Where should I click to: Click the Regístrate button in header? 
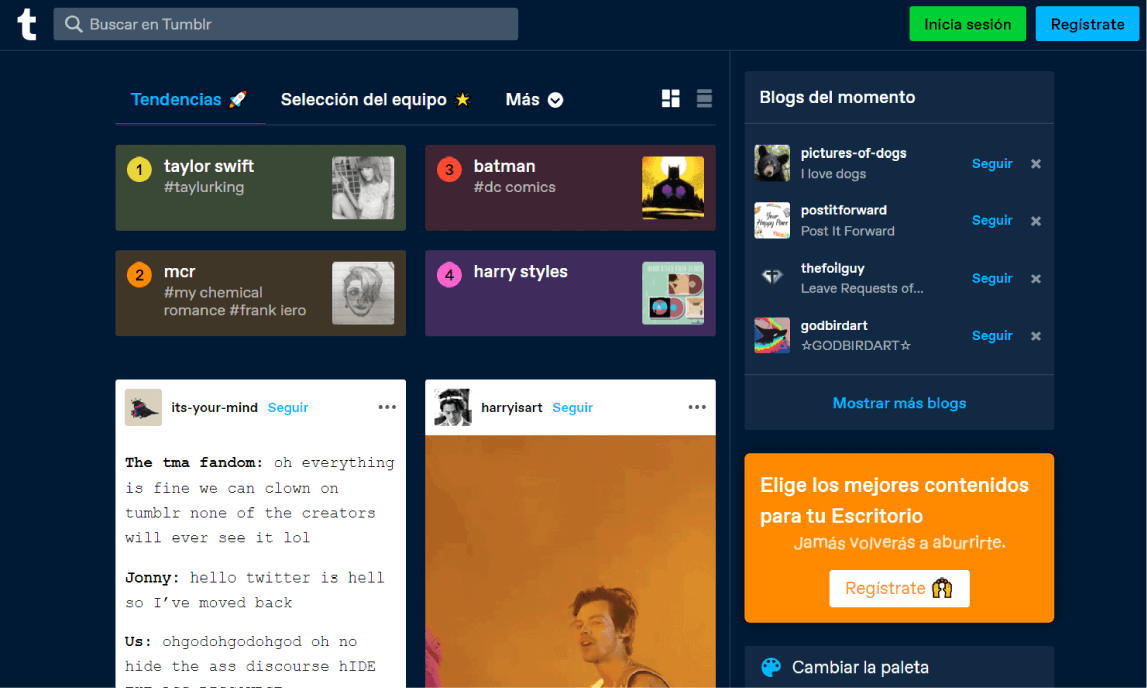point(1087,24)
